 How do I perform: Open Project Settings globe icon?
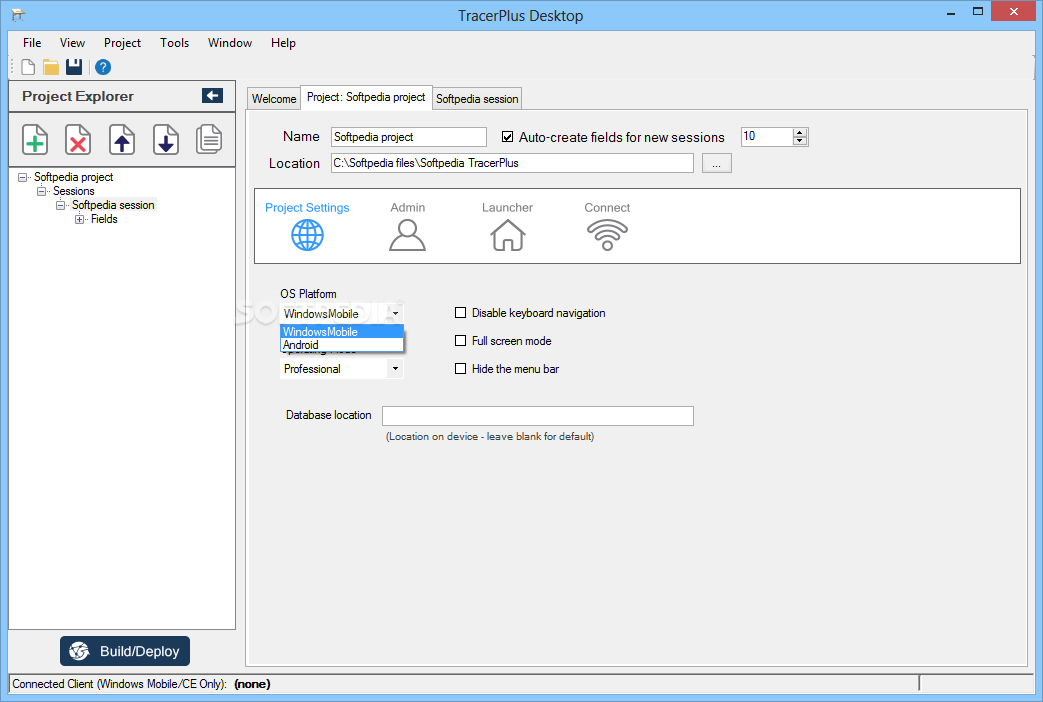pyautogui.click(x=307, y=235)
